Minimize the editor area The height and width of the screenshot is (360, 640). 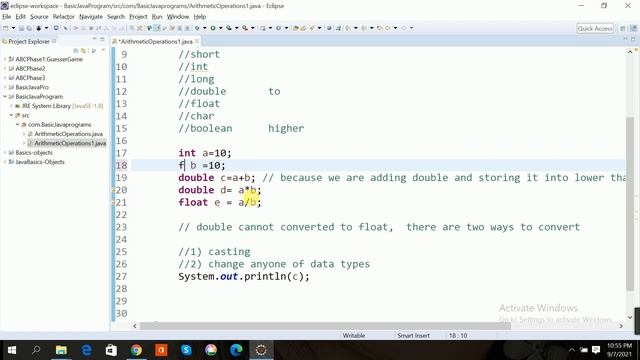click(625, 39)
